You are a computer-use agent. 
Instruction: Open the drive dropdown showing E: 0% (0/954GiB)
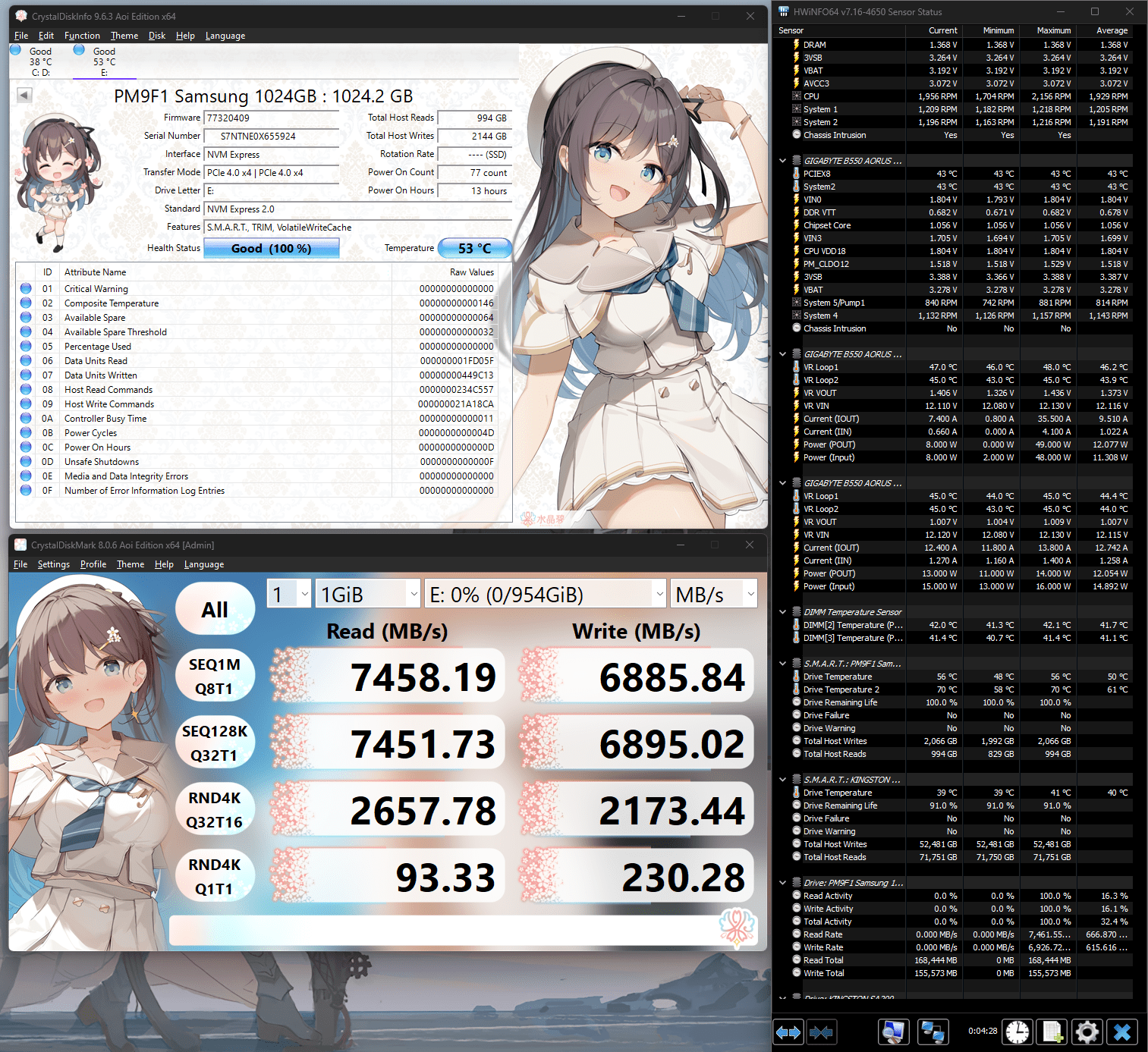[546, 594]
